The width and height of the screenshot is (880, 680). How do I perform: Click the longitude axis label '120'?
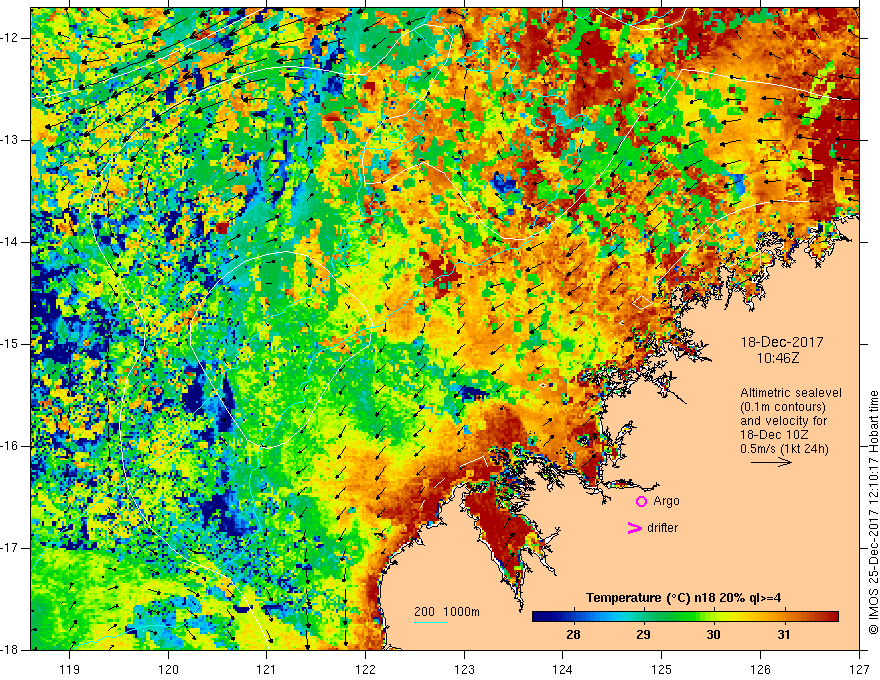168,669
